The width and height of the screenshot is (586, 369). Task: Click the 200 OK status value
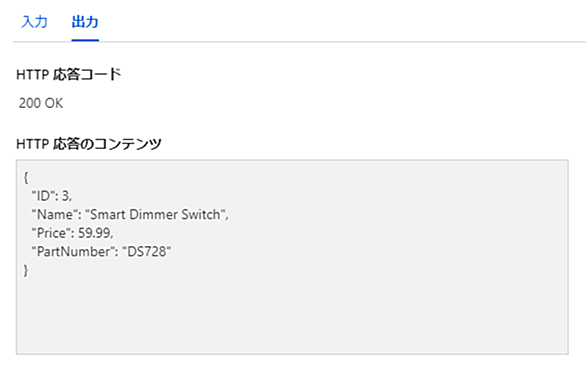[41, 103]
